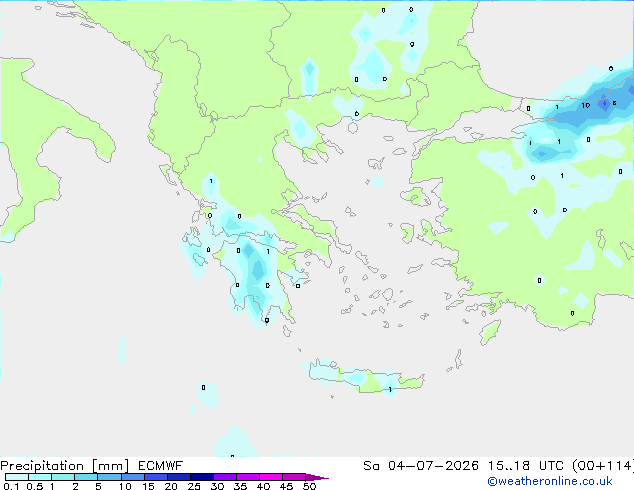634x490 pixels.
Task: Click the legend scale label '25'
Action: (x=194, y=486)
